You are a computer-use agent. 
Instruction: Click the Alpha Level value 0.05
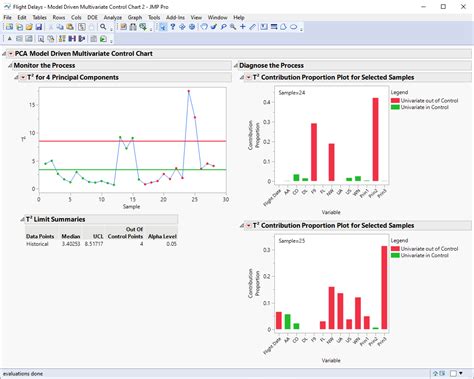click(x=171, y=244)
